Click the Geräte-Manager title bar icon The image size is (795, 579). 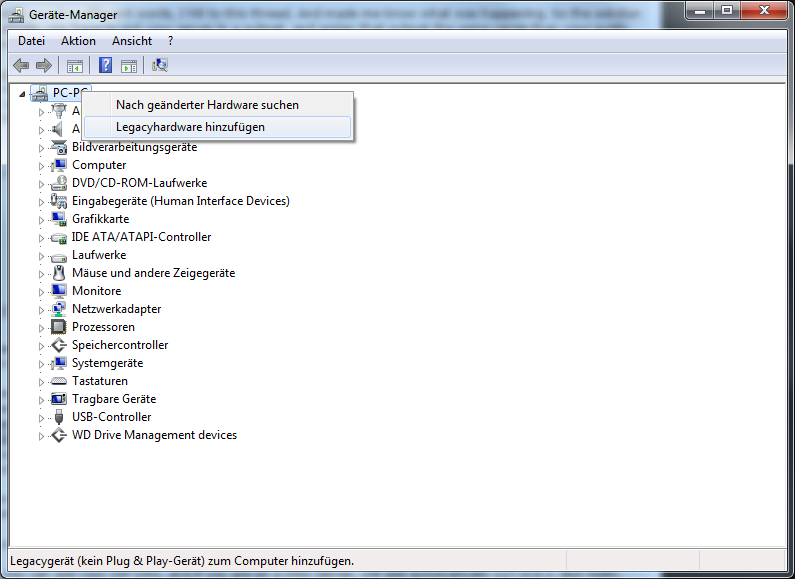(16, 15)
